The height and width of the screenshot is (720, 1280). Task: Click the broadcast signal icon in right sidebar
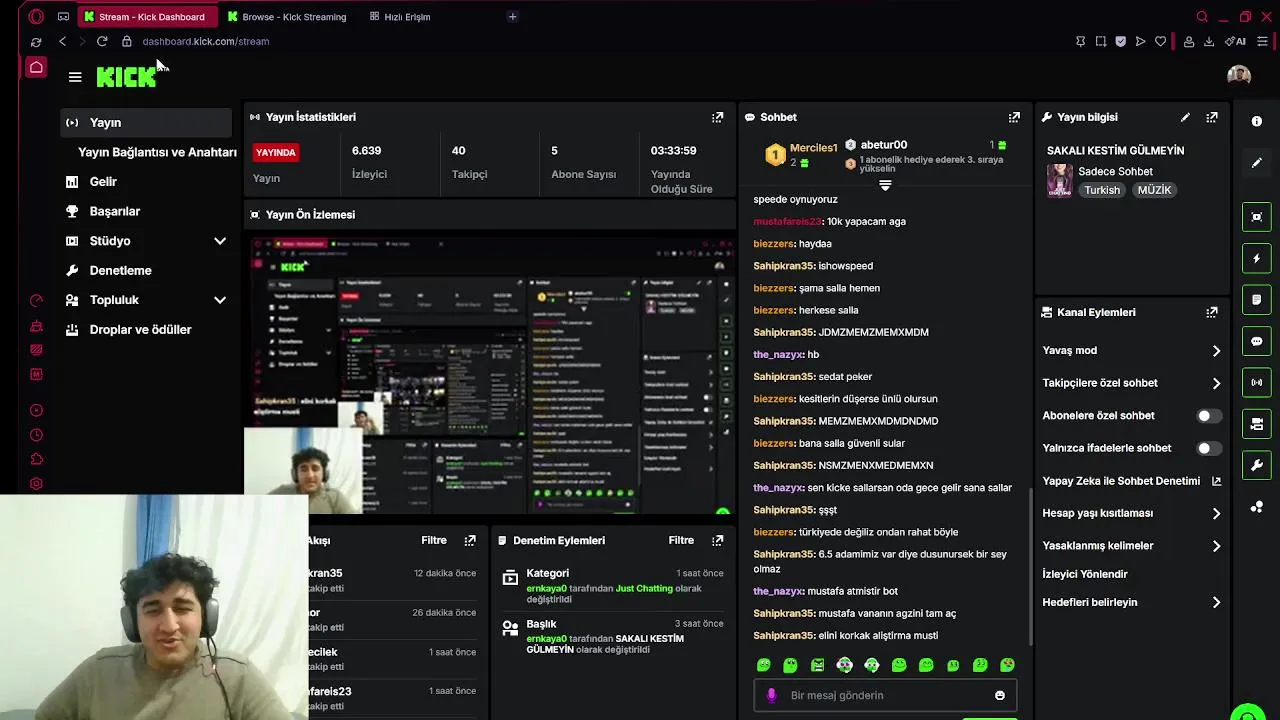(x=1257, y=382)
